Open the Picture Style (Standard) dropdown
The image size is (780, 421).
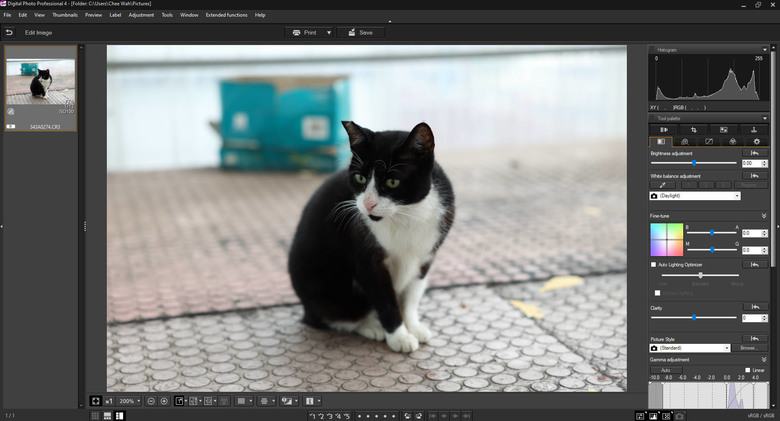click(x=727, y=348)
